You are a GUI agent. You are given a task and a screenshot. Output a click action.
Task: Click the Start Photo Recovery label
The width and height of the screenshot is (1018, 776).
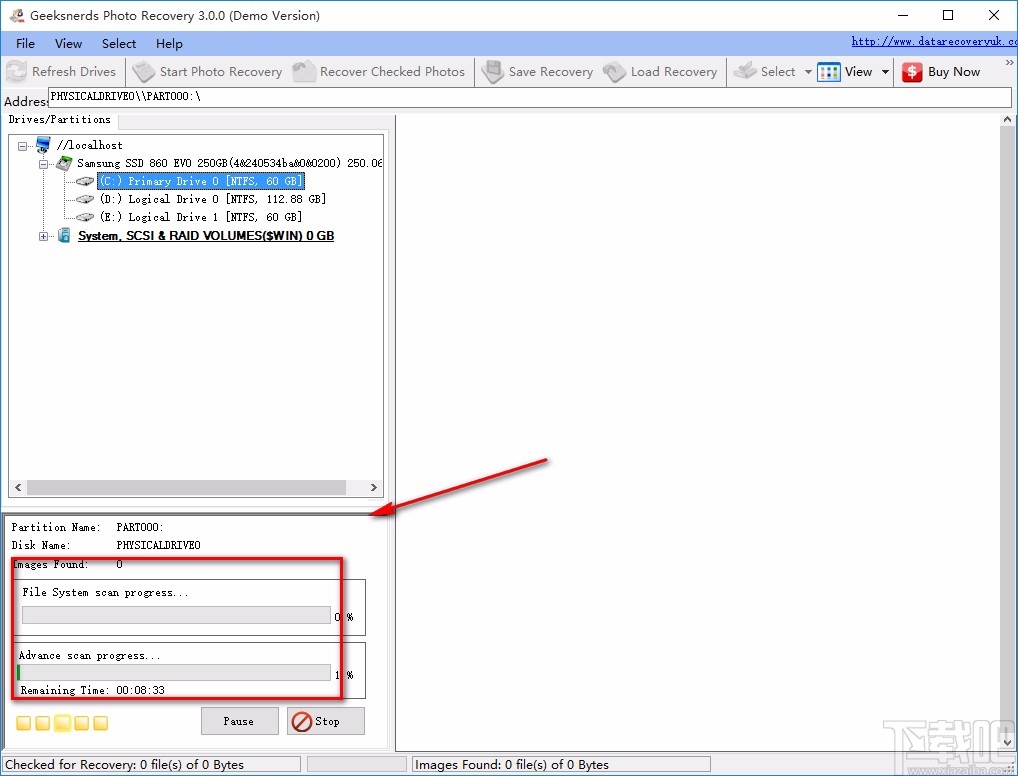click(221, 72)
